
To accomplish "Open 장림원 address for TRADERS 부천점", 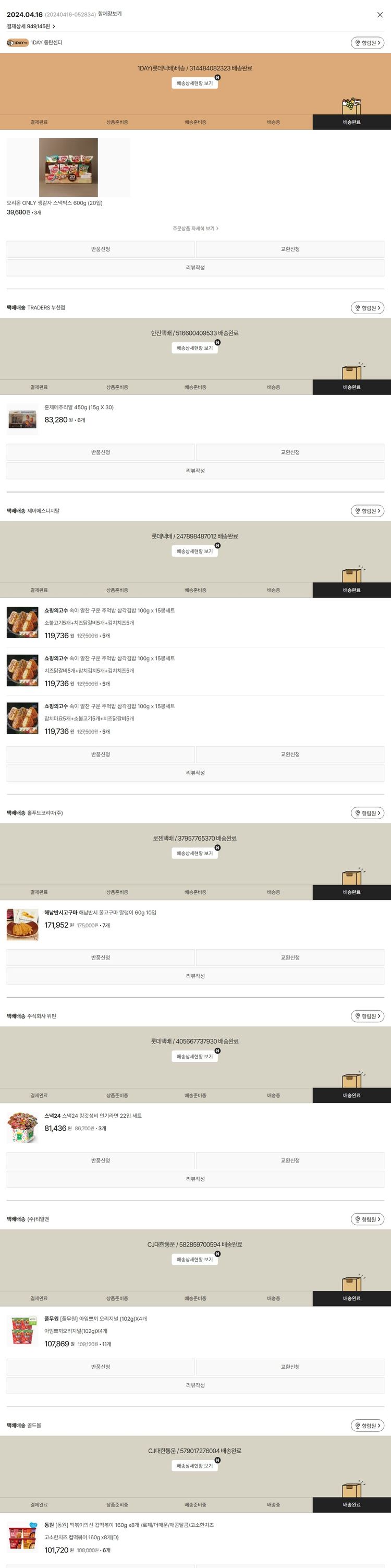I will point(368,308).
